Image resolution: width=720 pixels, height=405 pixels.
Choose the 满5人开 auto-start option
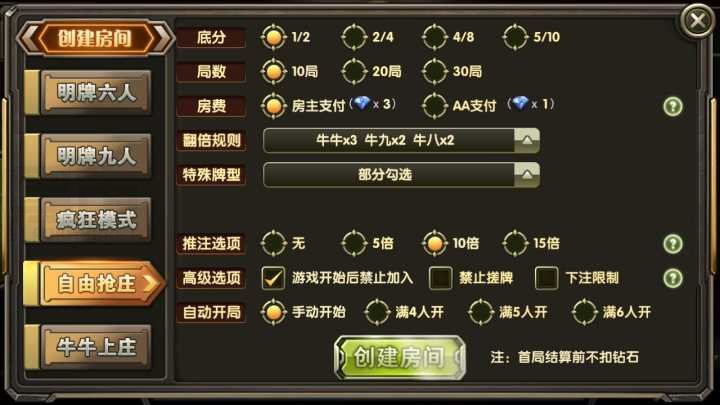[508, 312]
